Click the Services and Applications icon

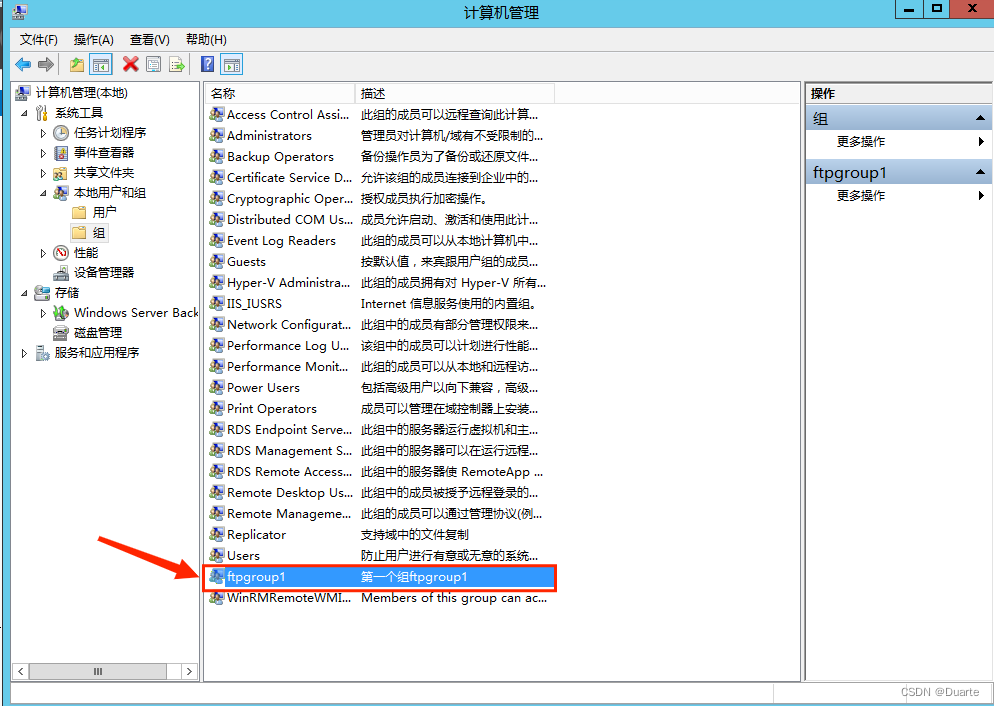pos(42,353)
